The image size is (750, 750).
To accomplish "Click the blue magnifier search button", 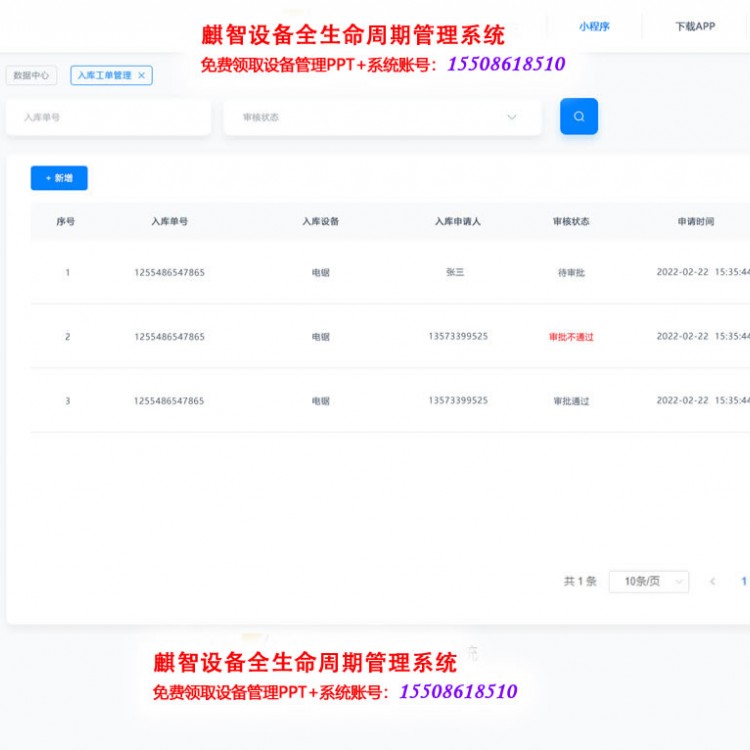I will pos(578,117).
